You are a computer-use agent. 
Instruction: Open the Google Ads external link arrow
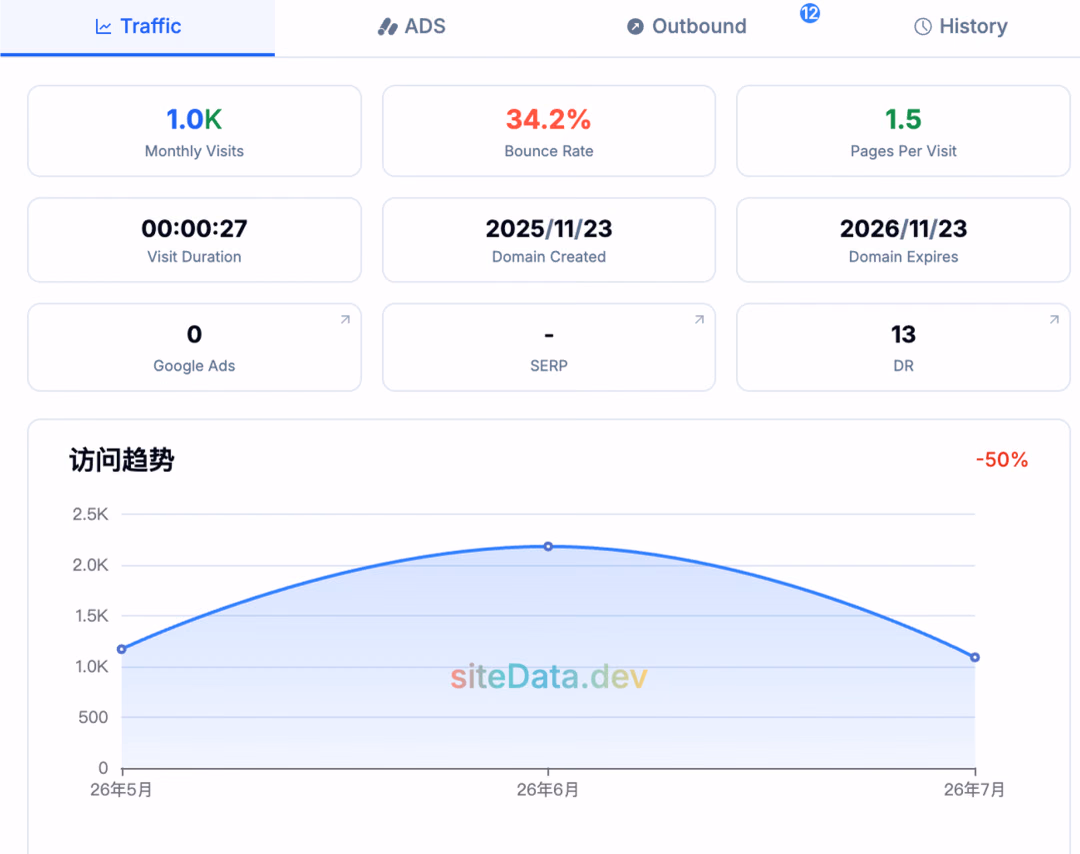[x=345, y=320]
